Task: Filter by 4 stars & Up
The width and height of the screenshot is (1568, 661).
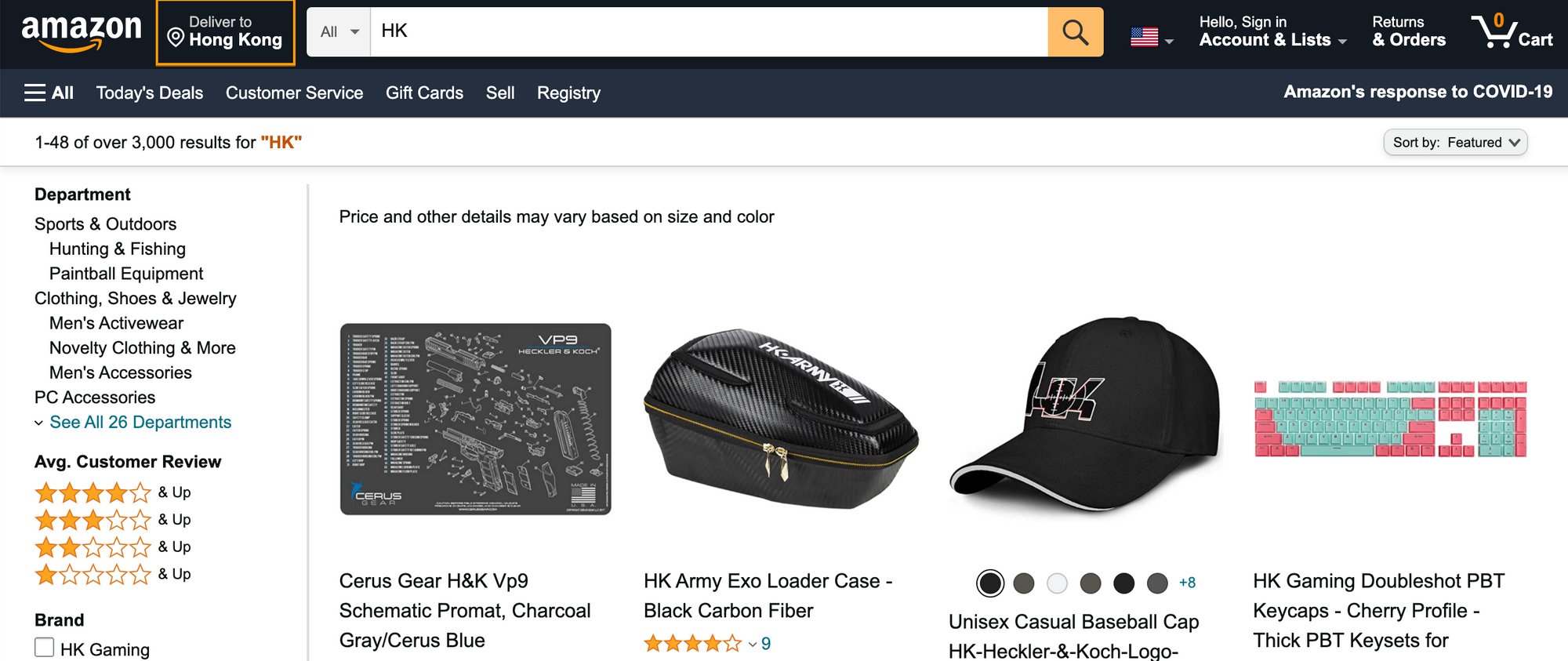Action: (112, 492)
